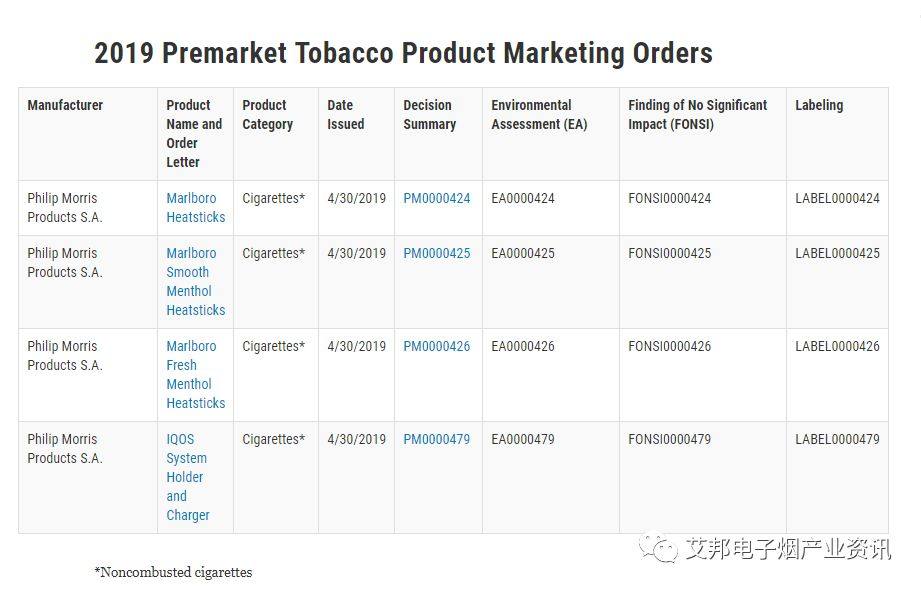
Task: Click the Labeling column header
Action: [819, 105]
